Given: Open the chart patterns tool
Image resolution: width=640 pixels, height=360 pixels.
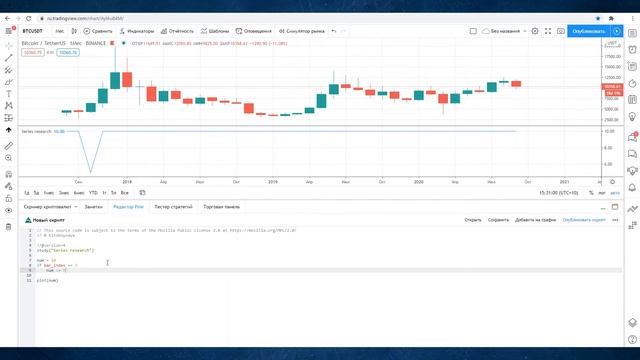Looking at the screenshot, I should [x=9, y=106].
